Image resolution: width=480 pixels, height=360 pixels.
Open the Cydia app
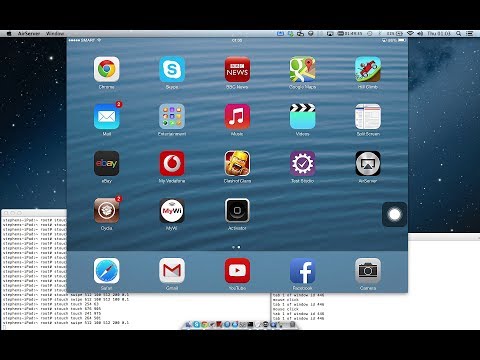click(106, 210)
